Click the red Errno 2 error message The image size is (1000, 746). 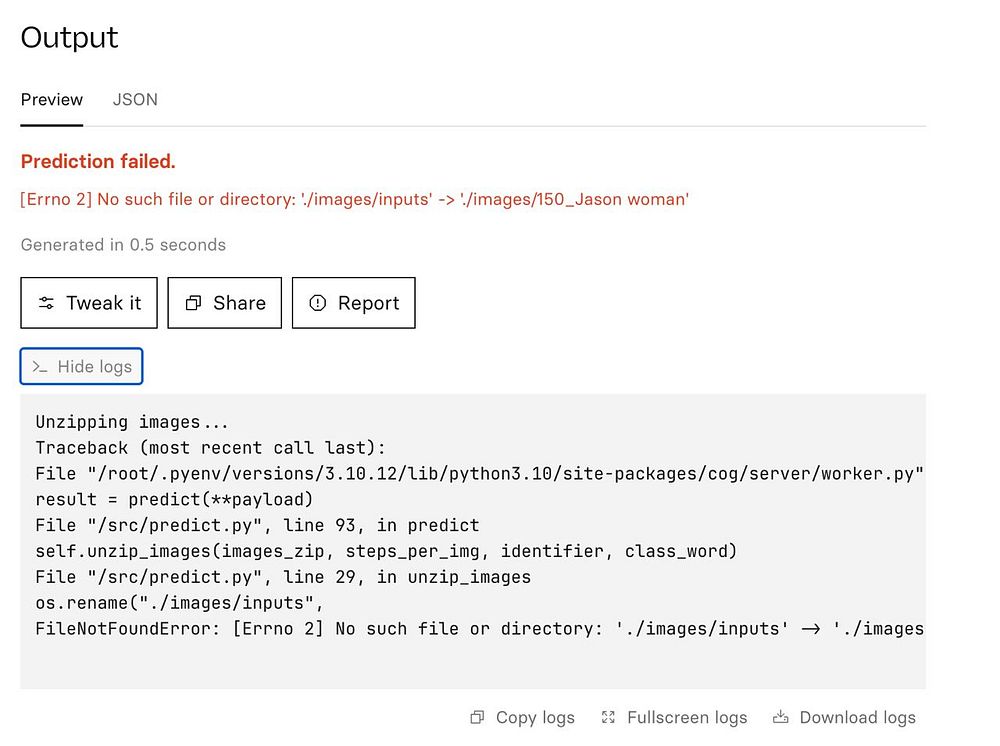355,199
